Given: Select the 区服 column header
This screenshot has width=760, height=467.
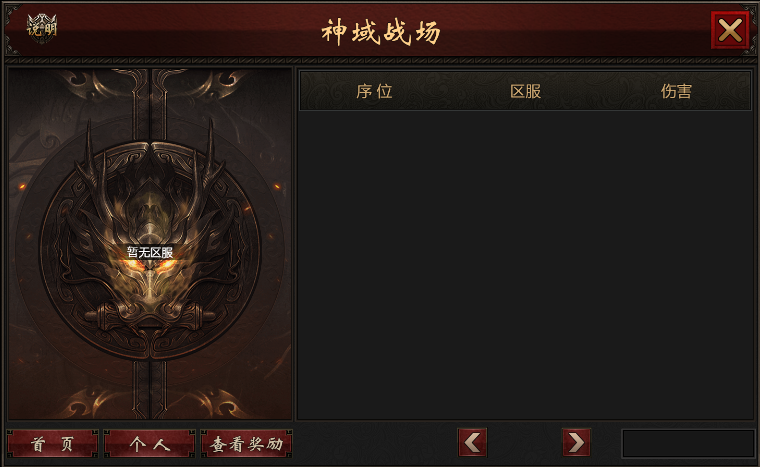Looking at the screenshot, I should click(525, 91).
